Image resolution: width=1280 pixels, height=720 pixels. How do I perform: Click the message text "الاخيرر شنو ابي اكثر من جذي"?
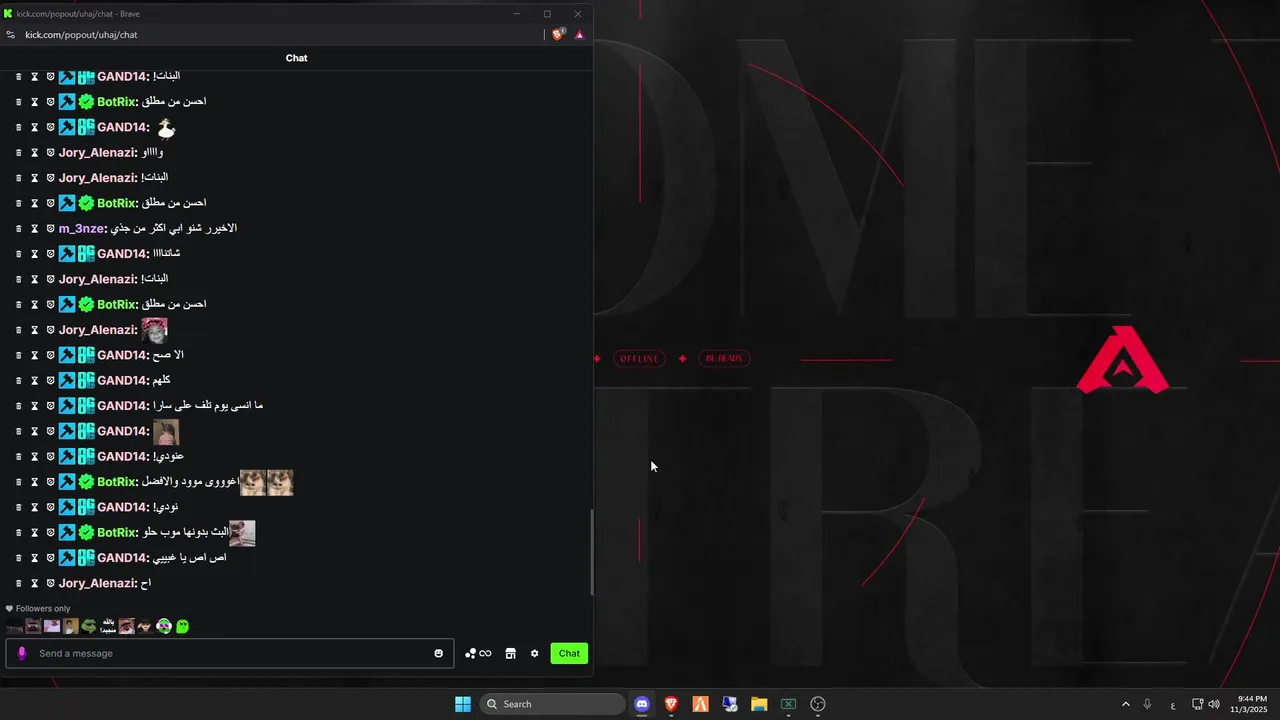173,229
